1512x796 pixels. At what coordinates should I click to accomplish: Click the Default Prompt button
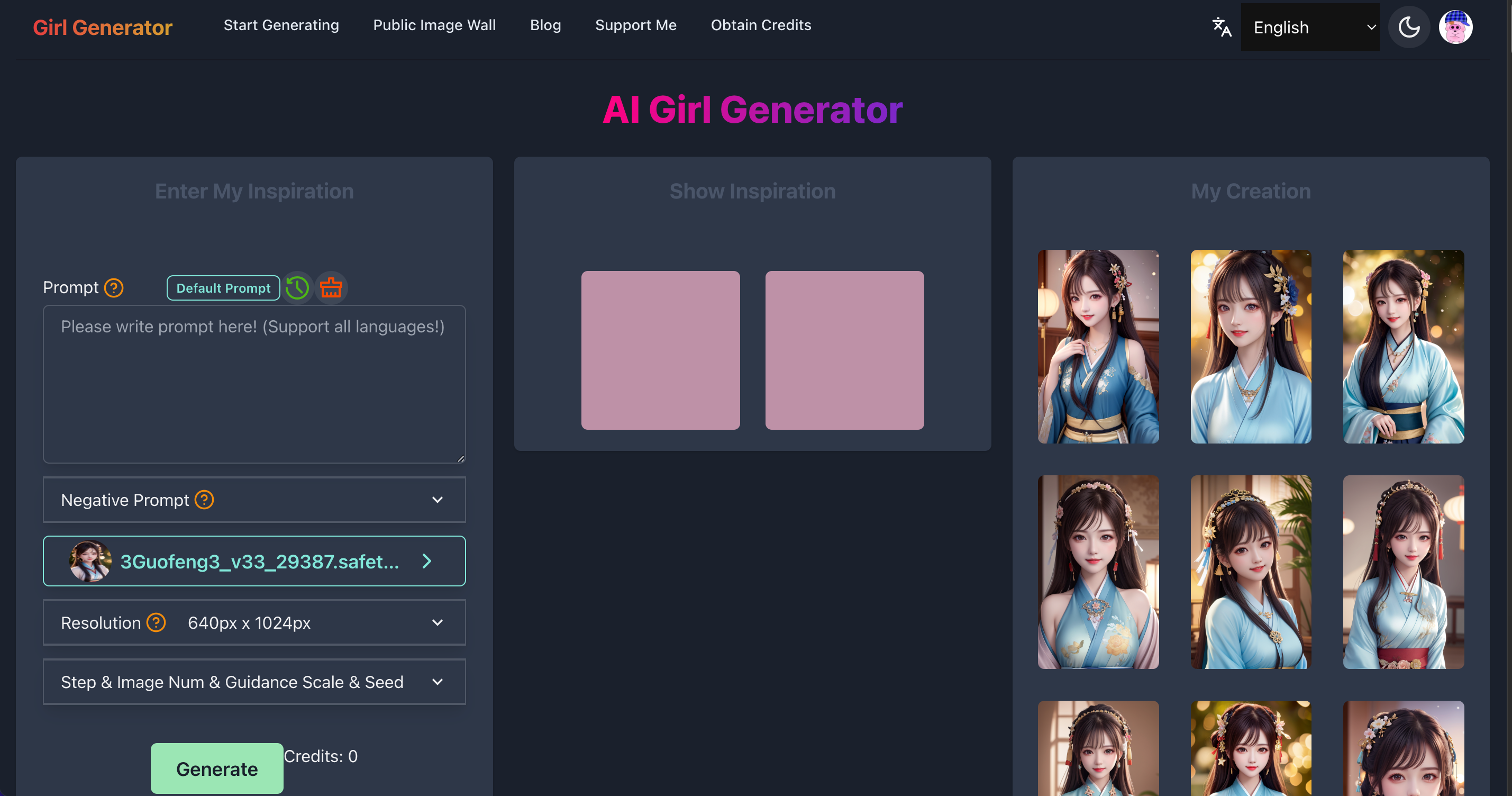(x=223, y=287)
